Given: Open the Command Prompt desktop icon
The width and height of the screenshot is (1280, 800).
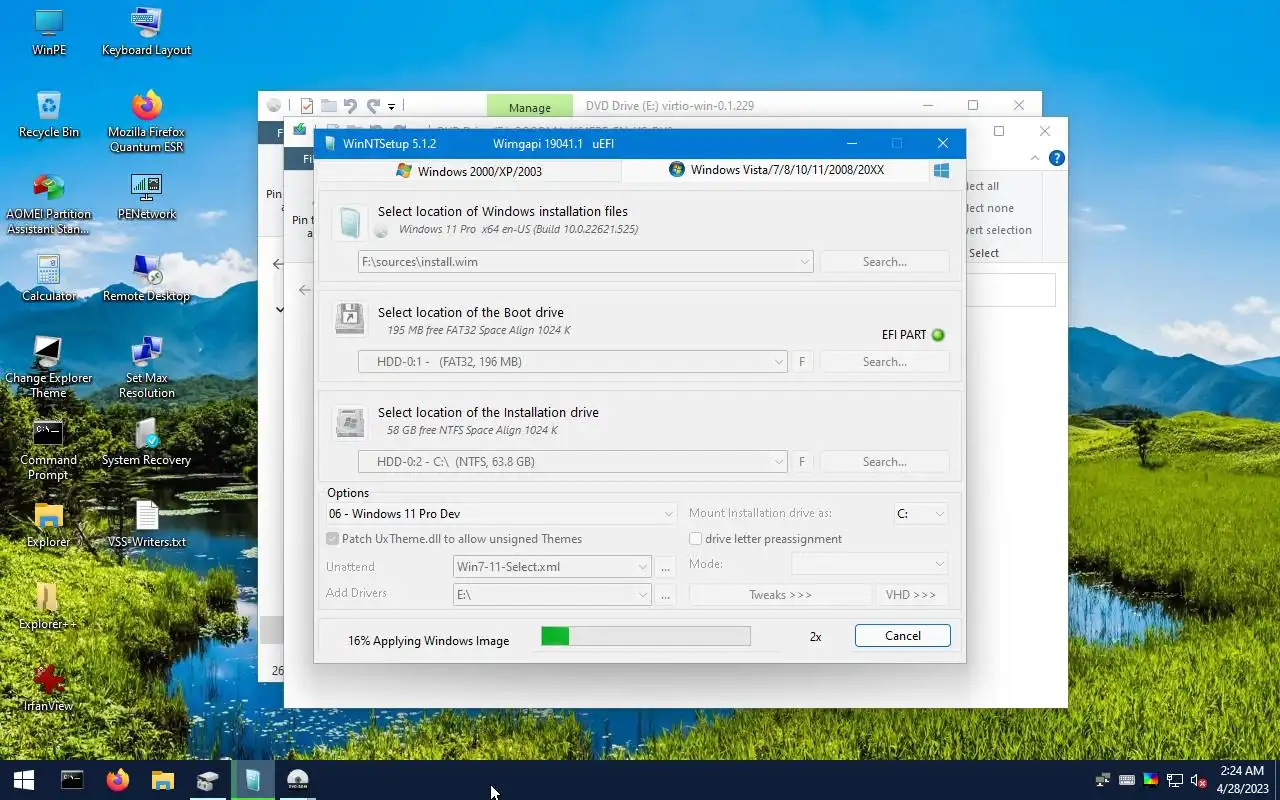Looking at the screenshot, I should click(48, 449).
